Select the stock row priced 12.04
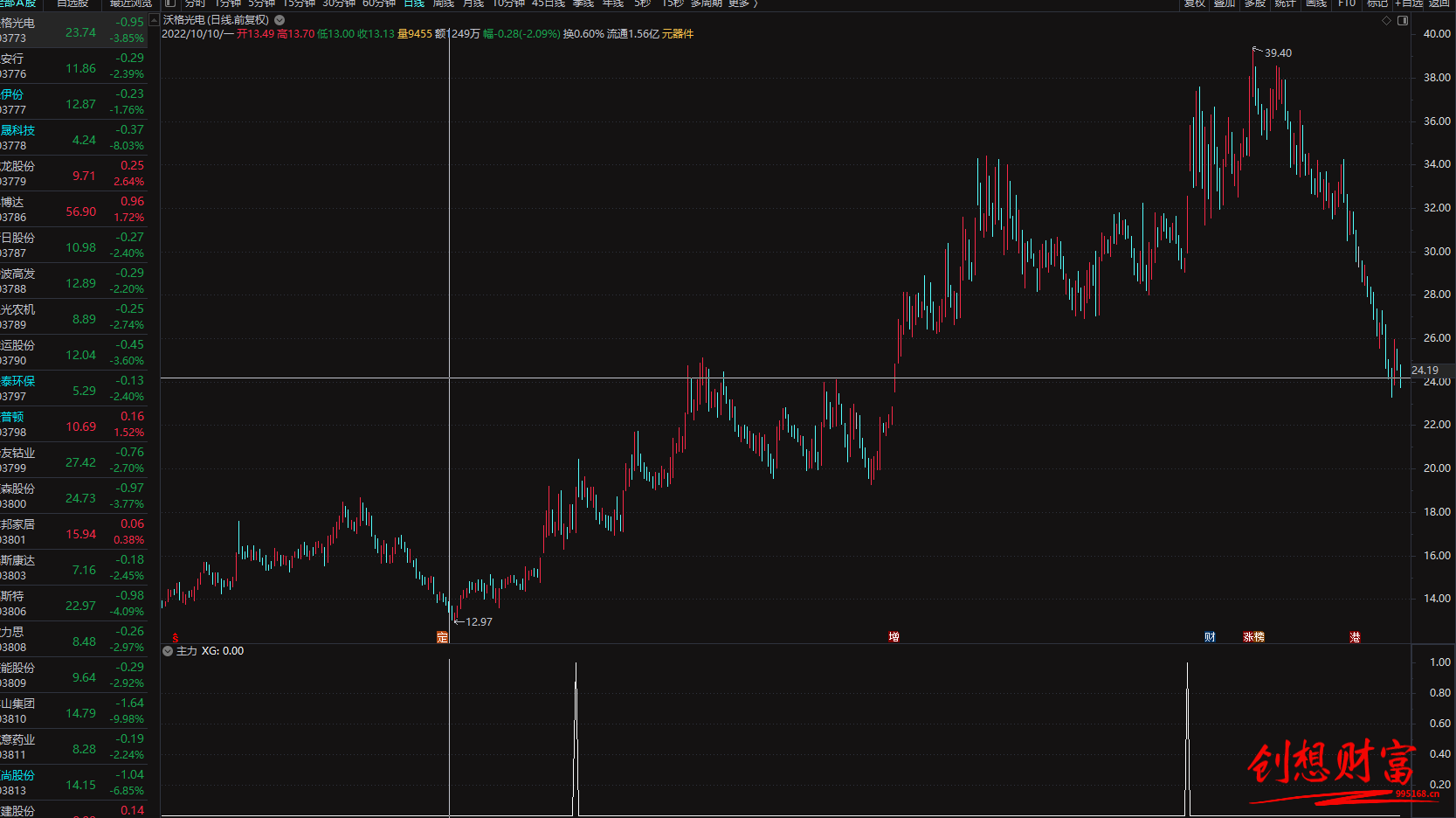The width and height of the screenshot is (1456, 818). coord(73,353)
